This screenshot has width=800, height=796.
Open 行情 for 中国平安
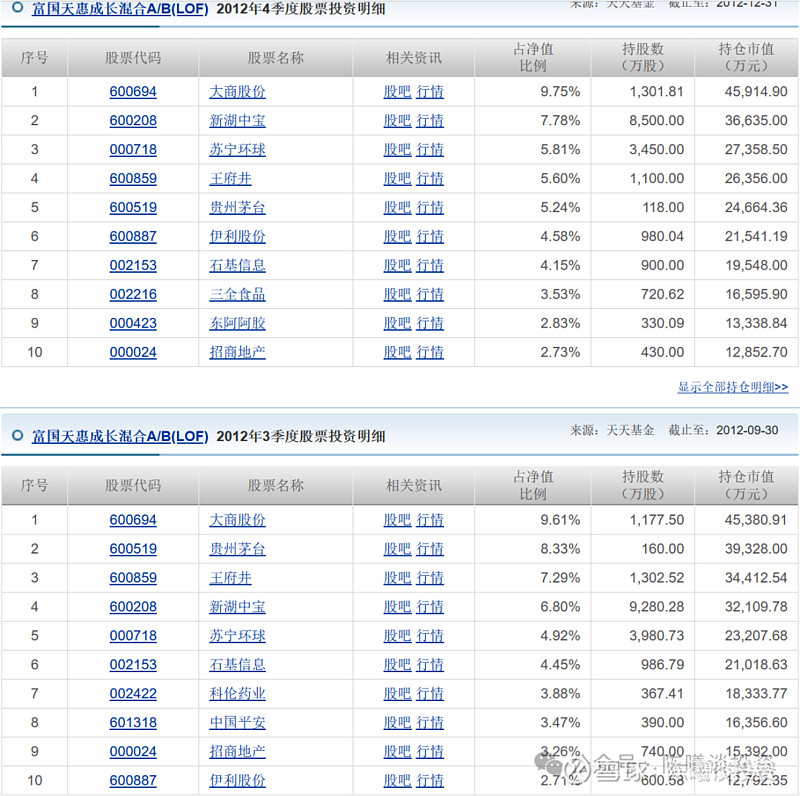[x=430, y=723]
